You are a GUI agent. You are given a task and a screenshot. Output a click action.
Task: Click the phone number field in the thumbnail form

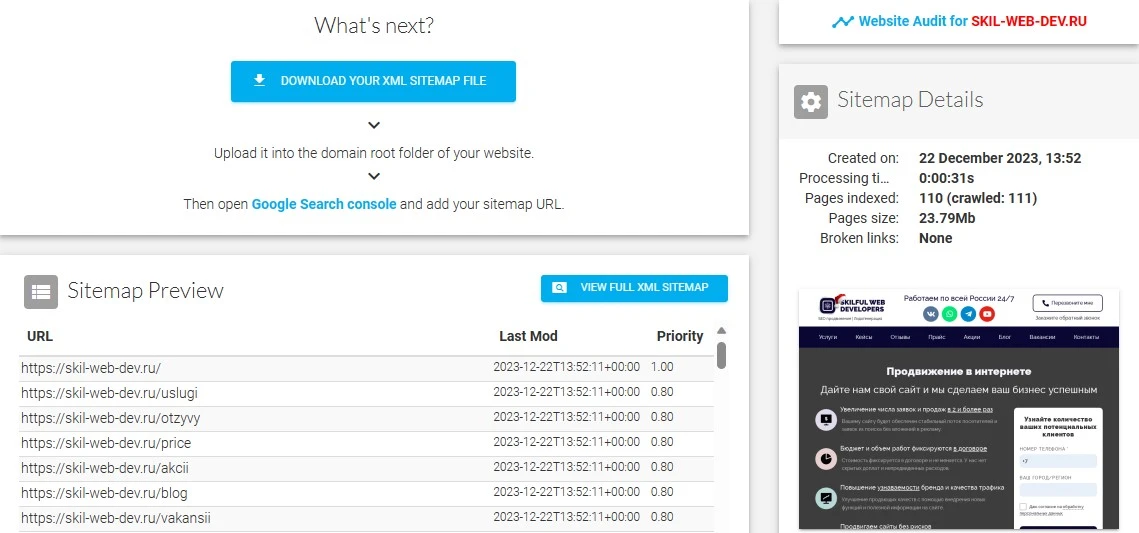(x=1058, y=461)
